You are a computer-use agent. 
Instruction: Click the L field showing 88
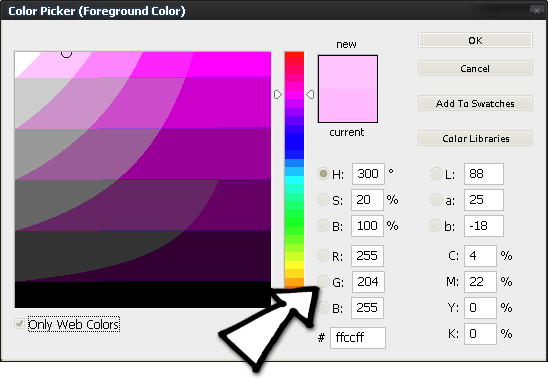point(484,174)
